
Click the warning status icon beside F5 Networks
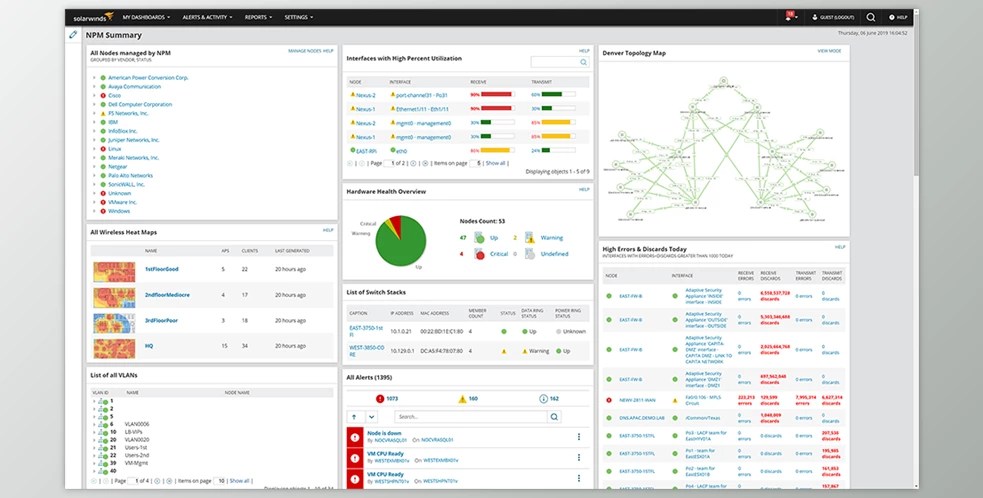[103, 114]
